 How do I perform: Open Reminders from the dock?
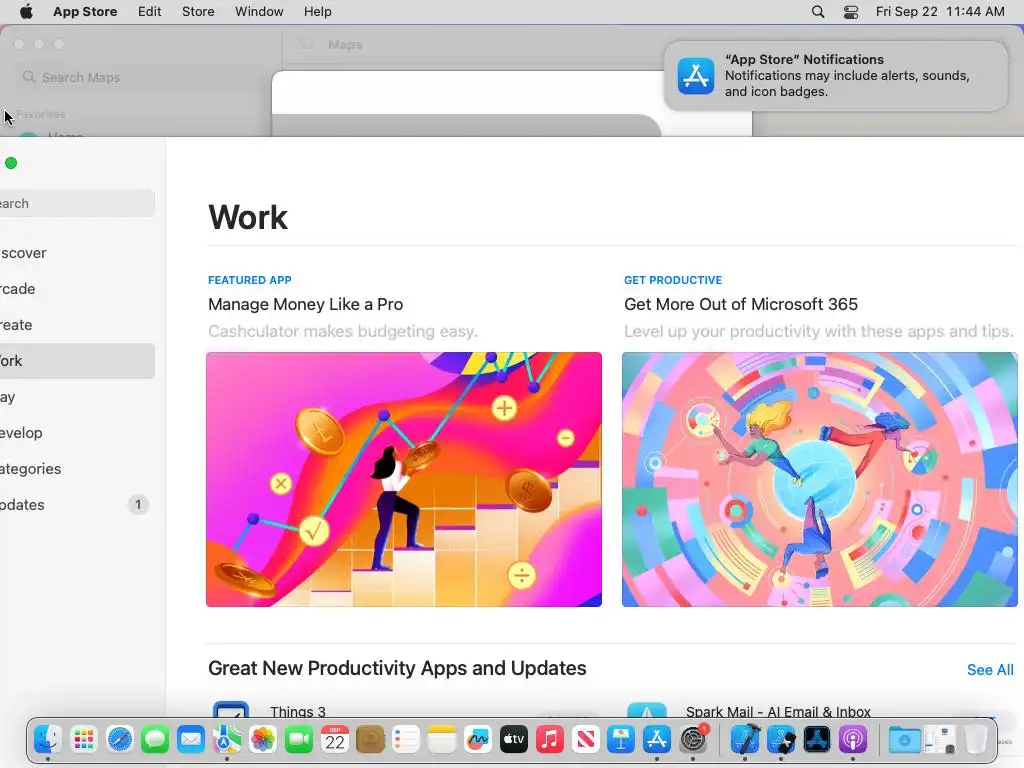(x=406, y=740)
